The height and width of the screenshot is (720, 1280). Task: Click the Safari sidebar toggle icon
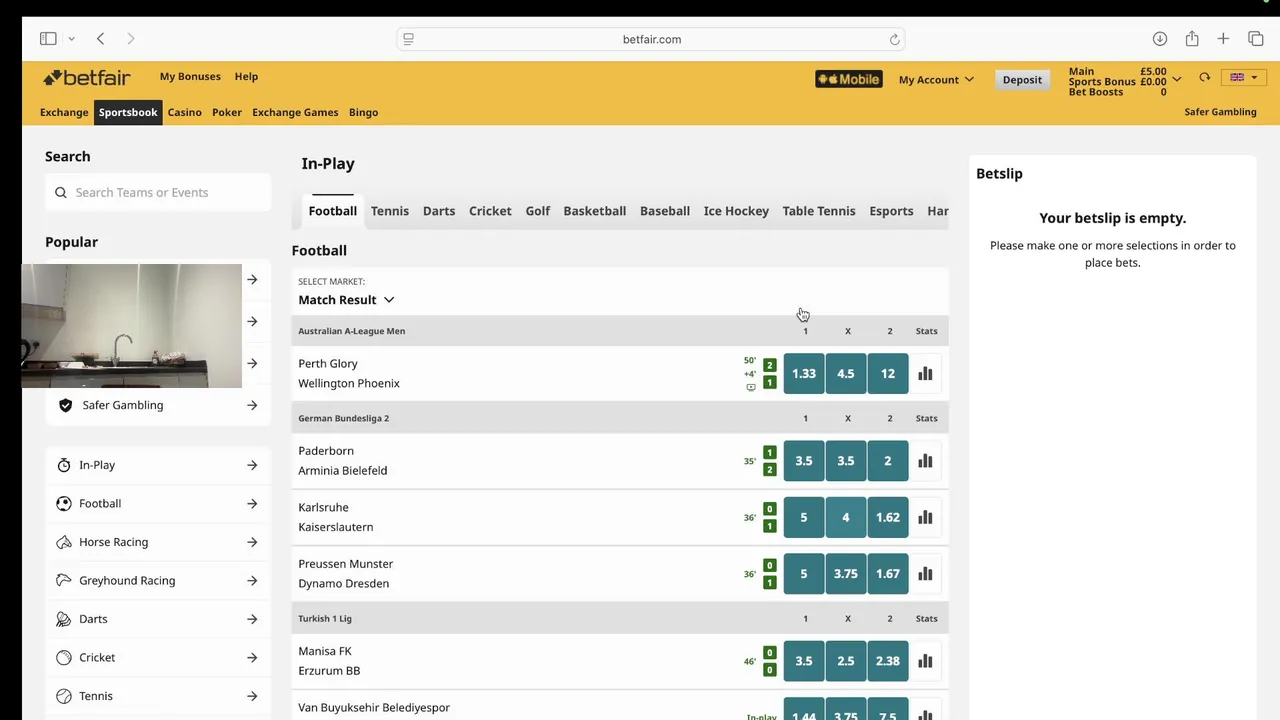[48, 39]
